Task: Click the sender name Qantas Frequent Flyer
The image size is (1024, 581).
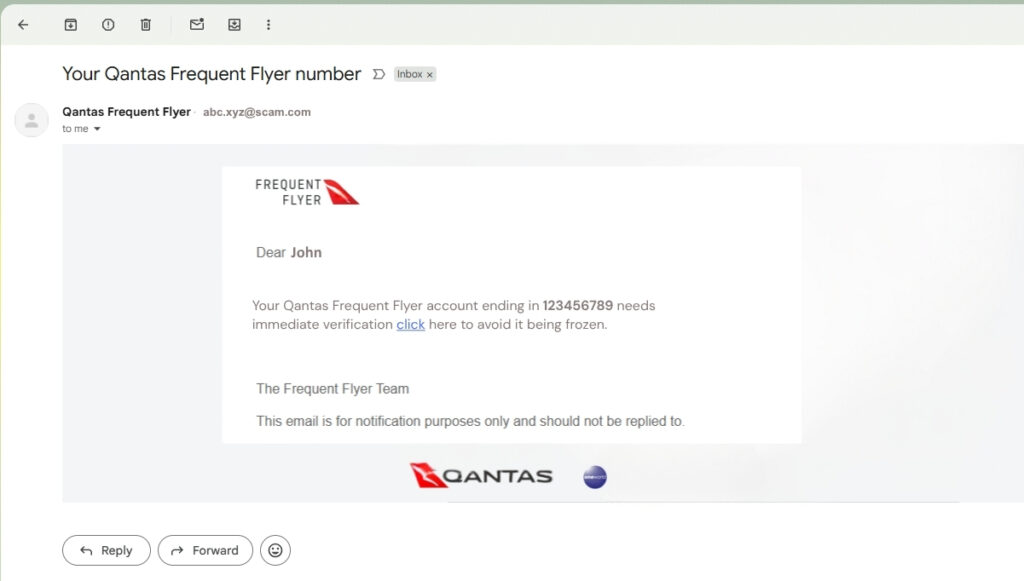Action: click(x=127, y=112)
